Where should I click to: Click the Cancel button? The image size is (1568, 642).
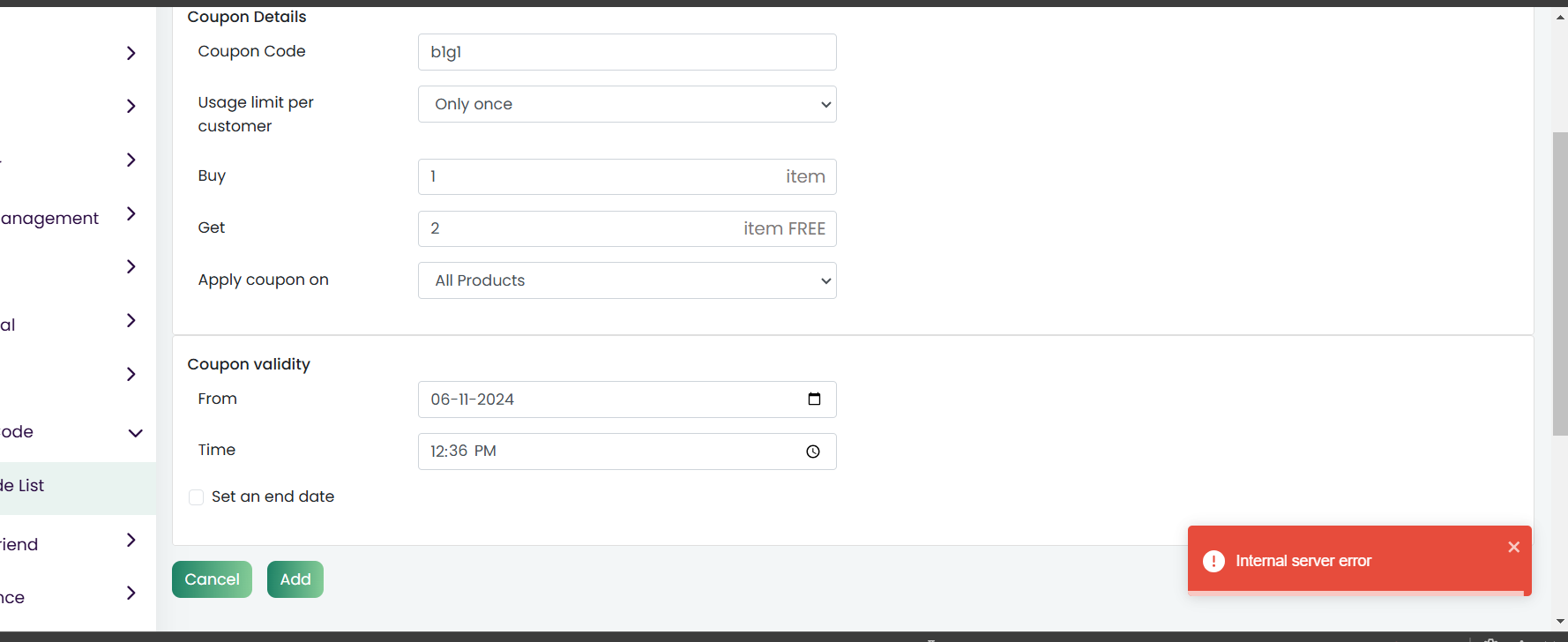pos(212,579)
